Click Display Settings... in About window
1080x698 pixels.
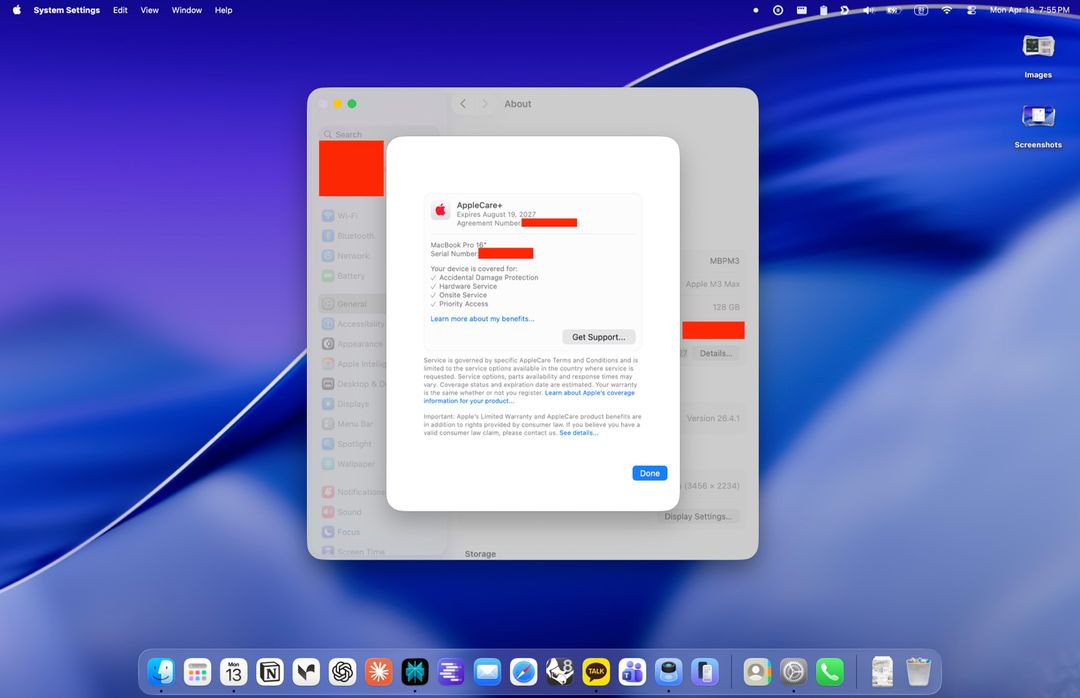click(698, 516)
